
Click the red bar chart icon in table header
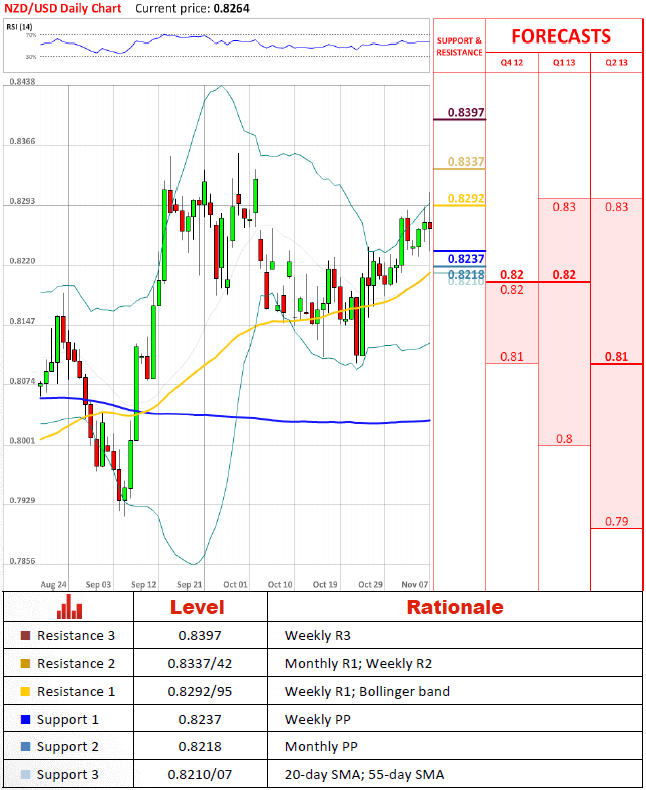click(x=69, y=607)
